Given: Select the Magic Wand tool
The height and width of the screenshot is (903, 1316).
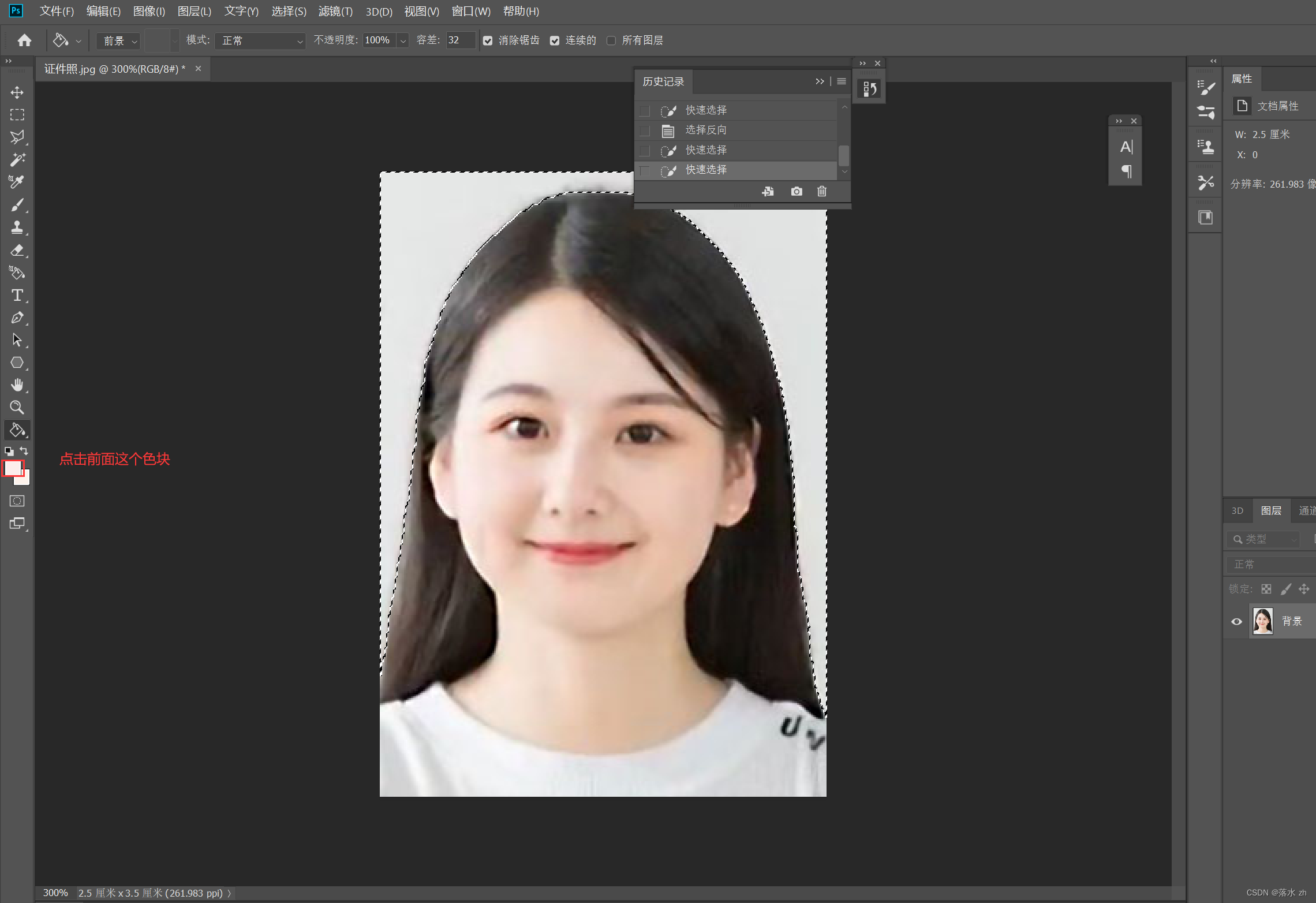Looking at the screenshot, I should point(17,159).
